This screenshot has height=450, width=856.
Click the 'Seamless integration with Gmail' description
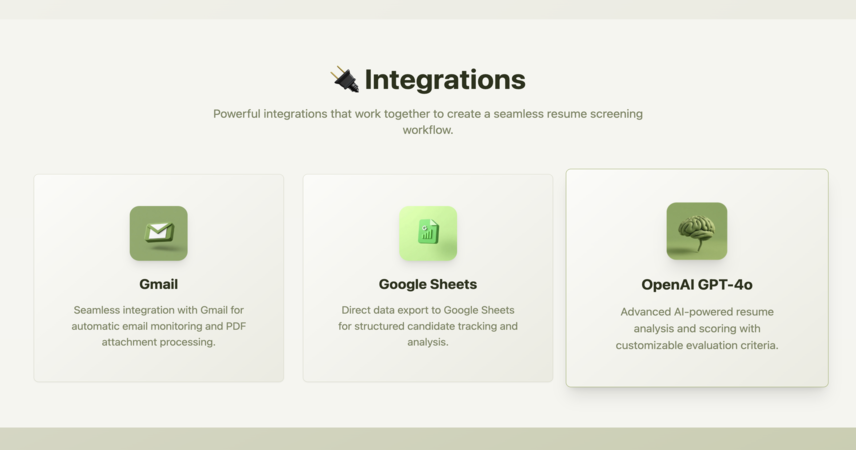coord(158,326)
